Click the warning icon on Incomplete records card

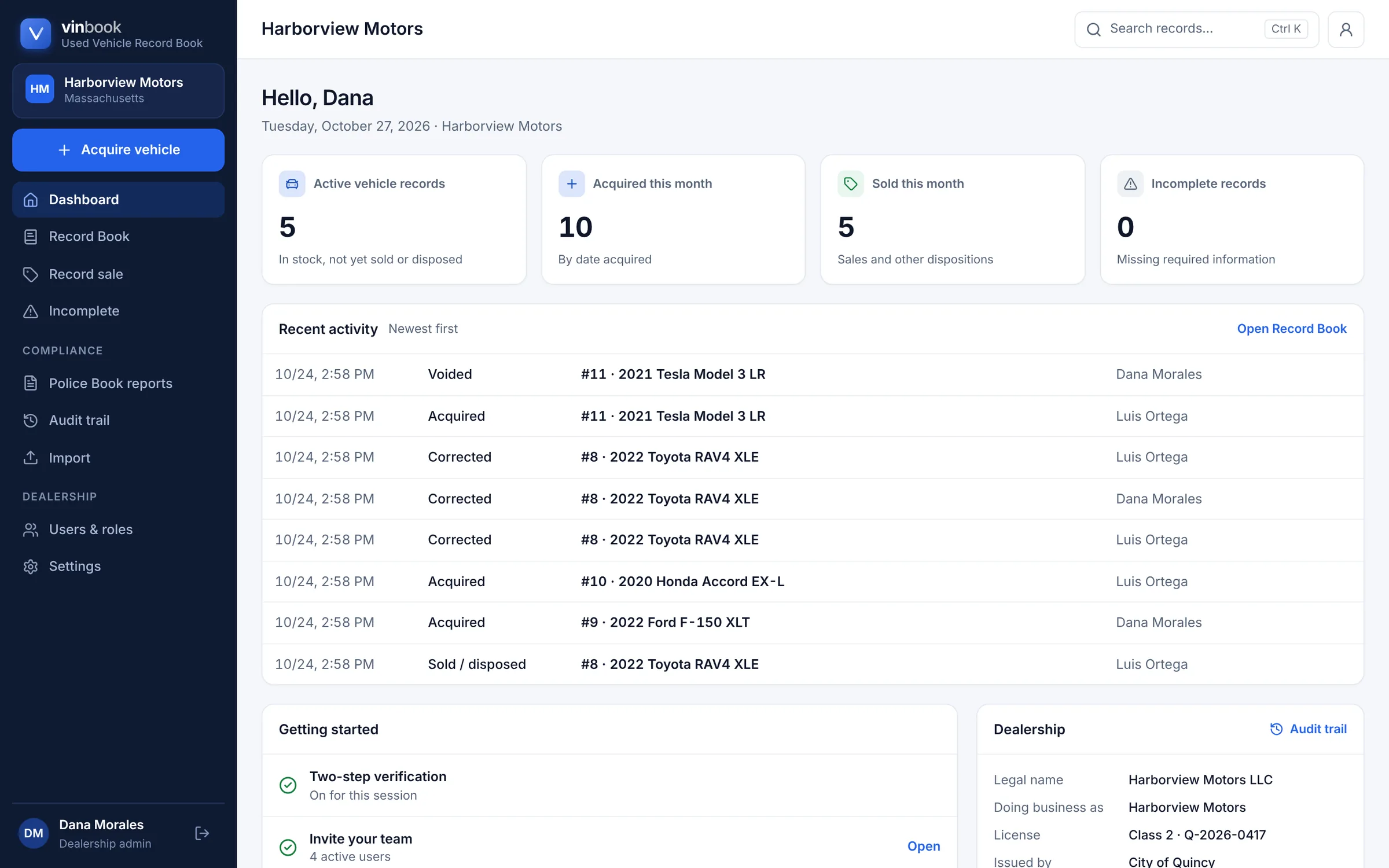click(x=1130, y=183)
